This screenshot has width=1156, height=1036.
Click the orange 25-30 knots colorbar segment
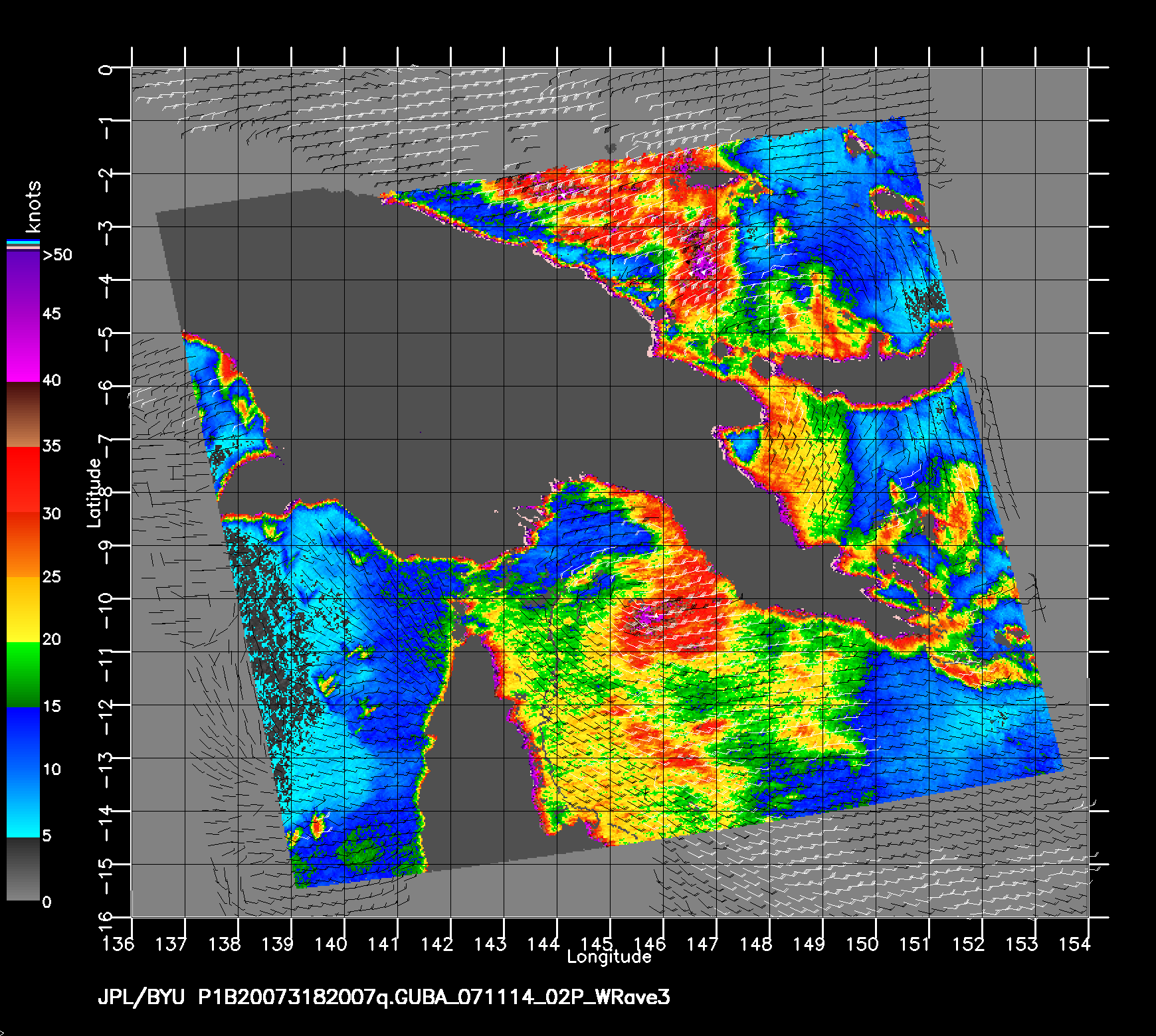point(23,545)
